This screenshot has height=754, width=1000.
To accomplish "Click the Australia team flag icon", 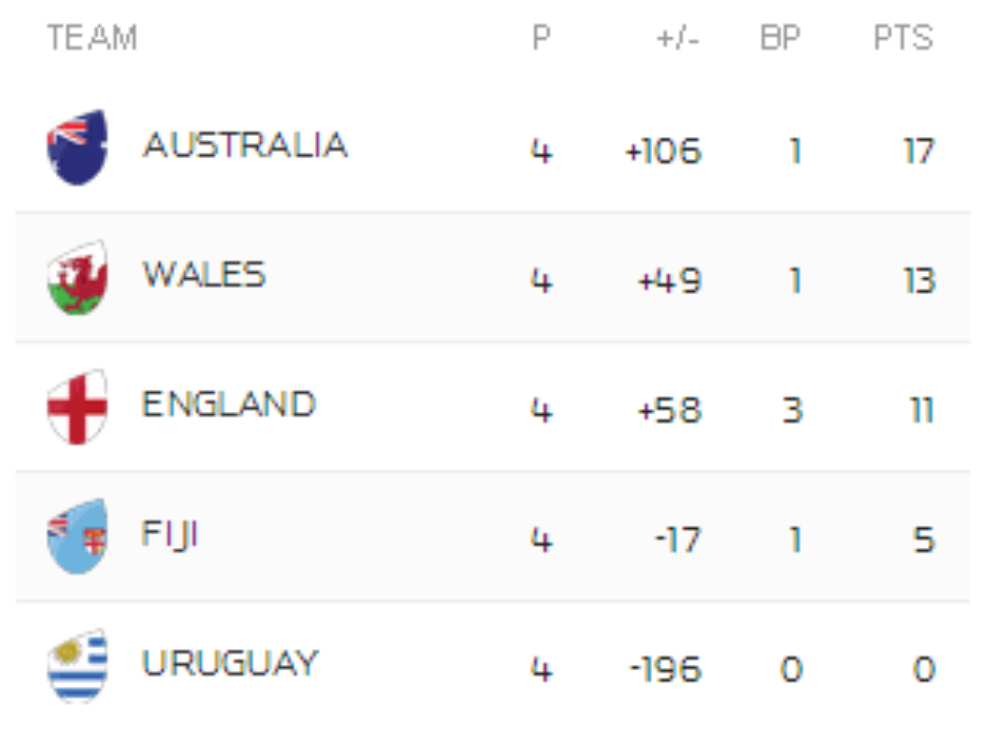I will (x=77, y=148).
